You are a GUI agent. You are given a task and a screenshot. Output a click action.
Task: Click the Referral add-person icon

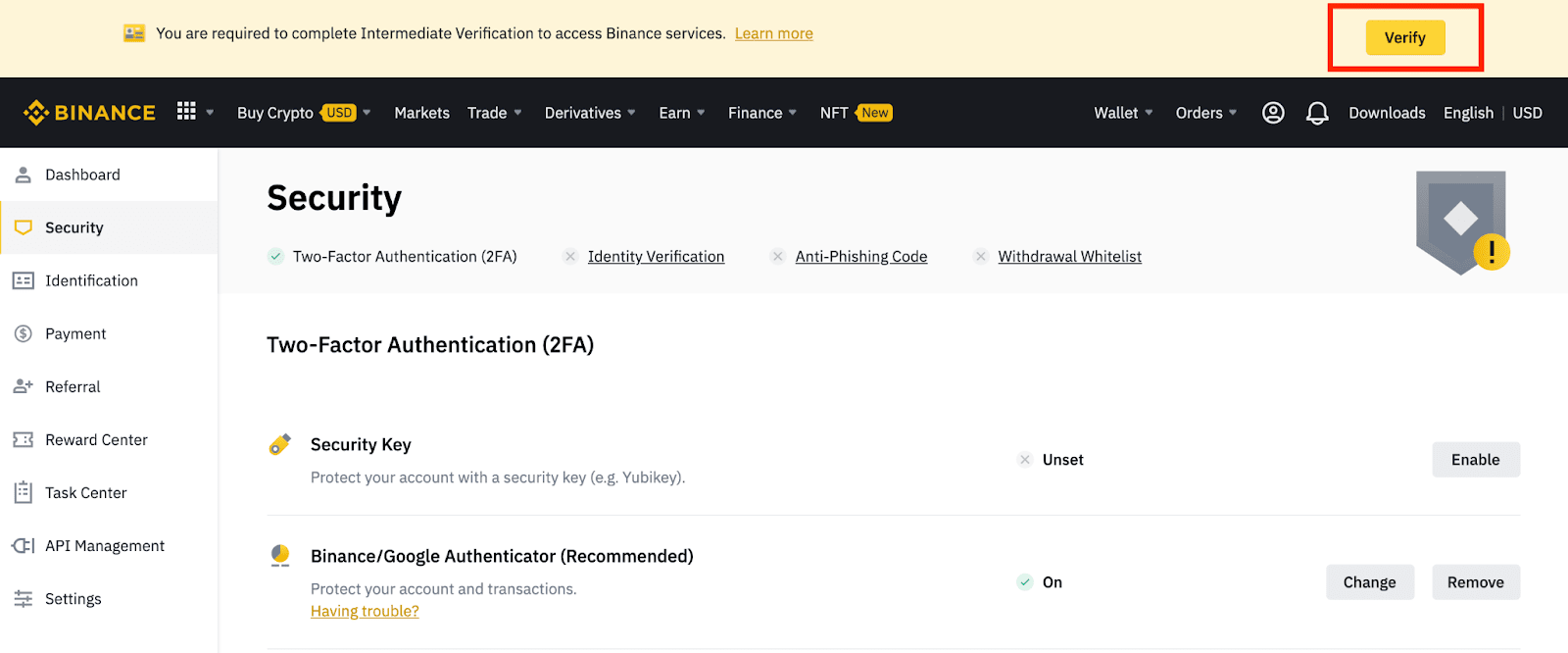[x=24, y=386]
